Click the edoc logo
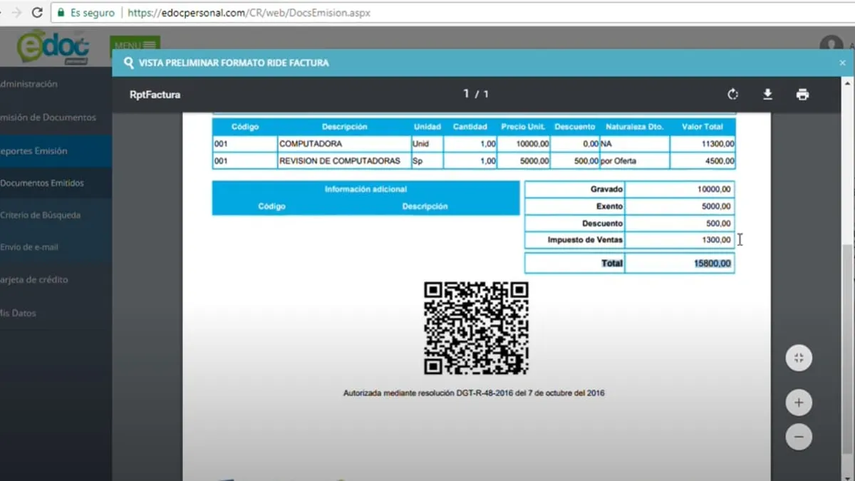 point(52,46)
